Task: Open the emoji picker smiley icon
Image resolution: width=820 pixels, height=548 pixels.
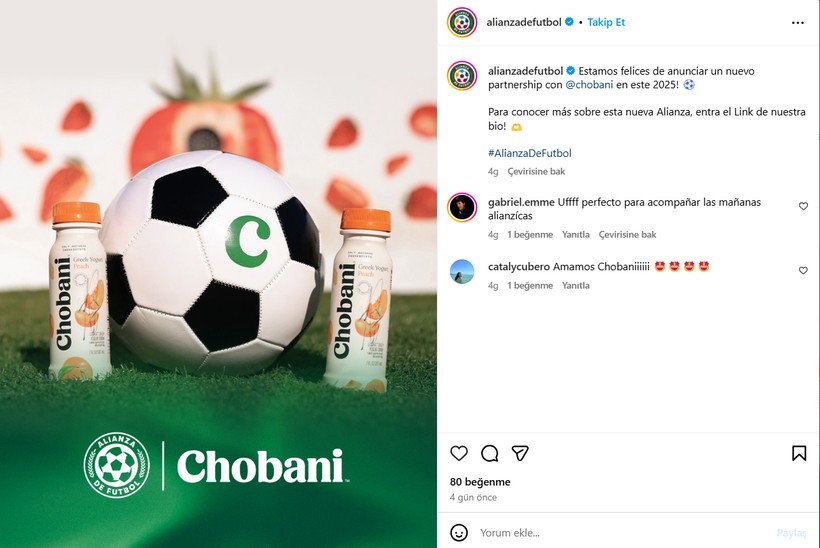Action: click(459, 532)
